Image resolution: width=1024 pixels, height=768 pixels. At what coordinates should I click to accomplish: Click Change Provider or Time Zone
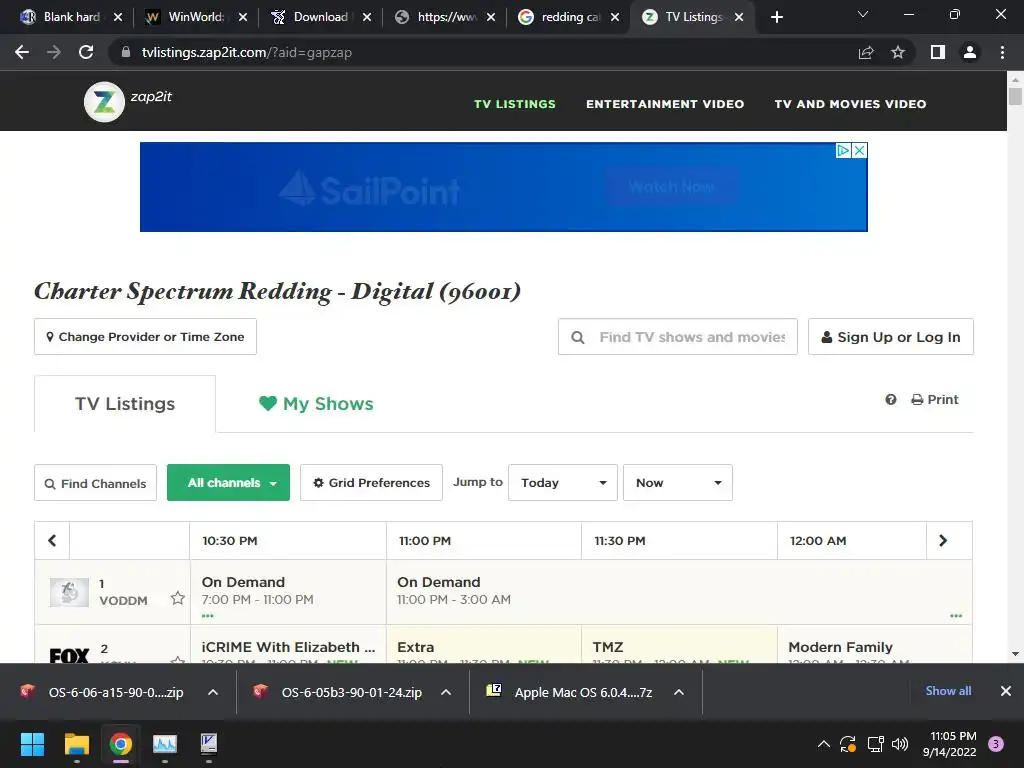pos(145,336)
